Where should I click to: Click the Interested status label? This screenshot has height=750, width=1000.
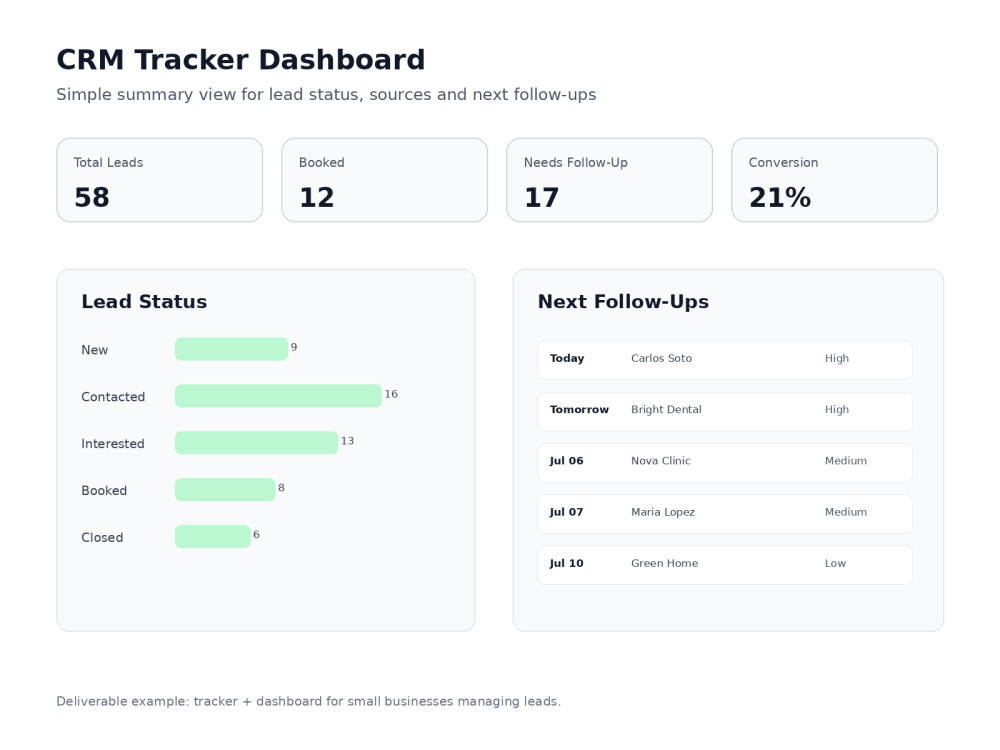(x=113, y=443)
